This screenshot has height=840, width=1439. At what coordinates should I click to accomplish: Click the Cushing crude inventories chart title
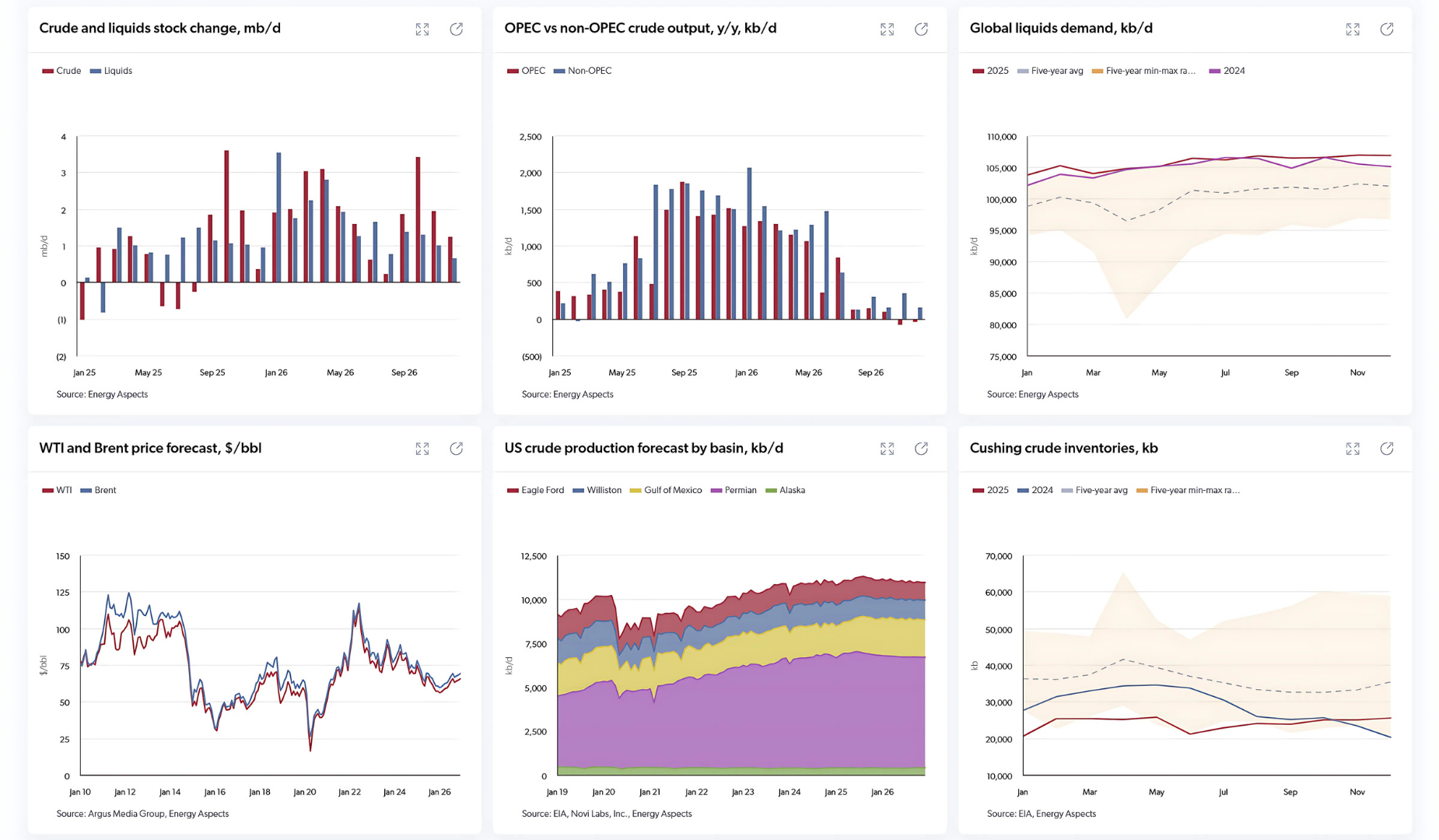(x=1063, y=448)
